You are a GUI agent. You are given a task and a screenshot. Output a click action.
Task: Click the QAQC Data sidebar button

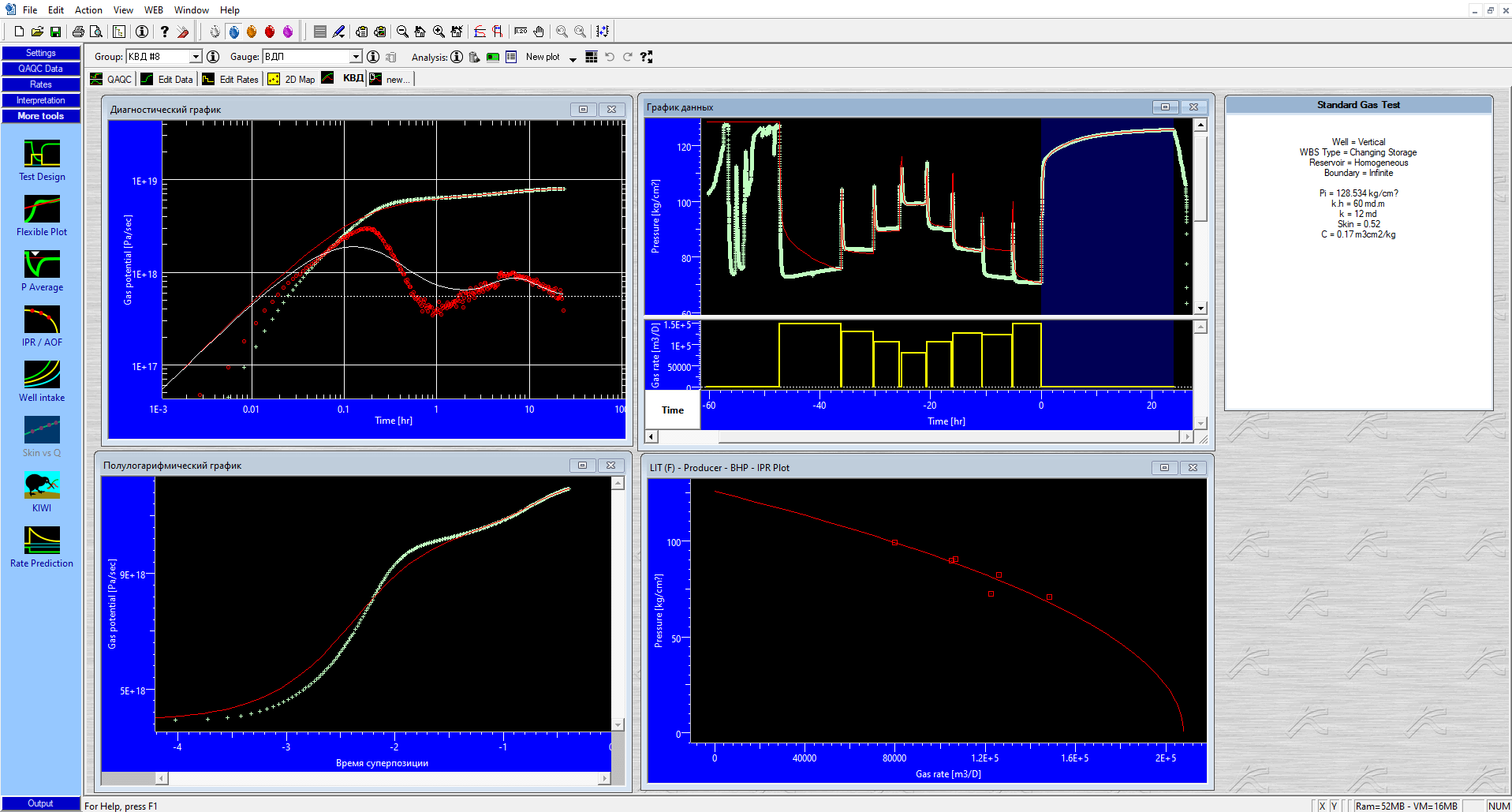tap(41, 69)
